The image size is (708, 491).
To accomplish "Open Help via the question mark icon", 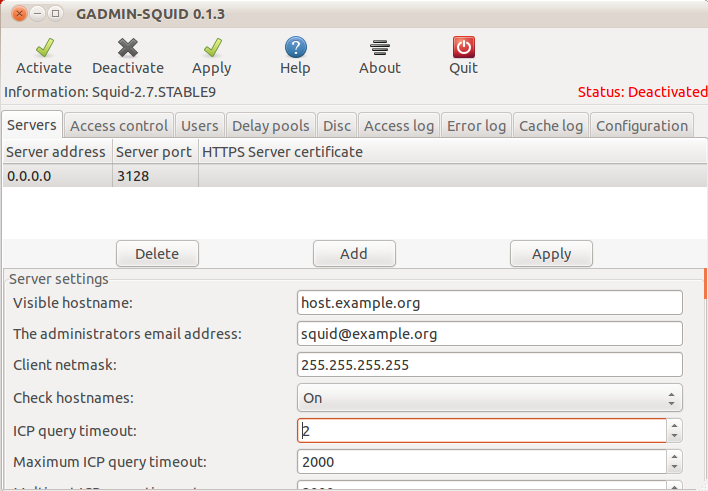I will point(296,47).
